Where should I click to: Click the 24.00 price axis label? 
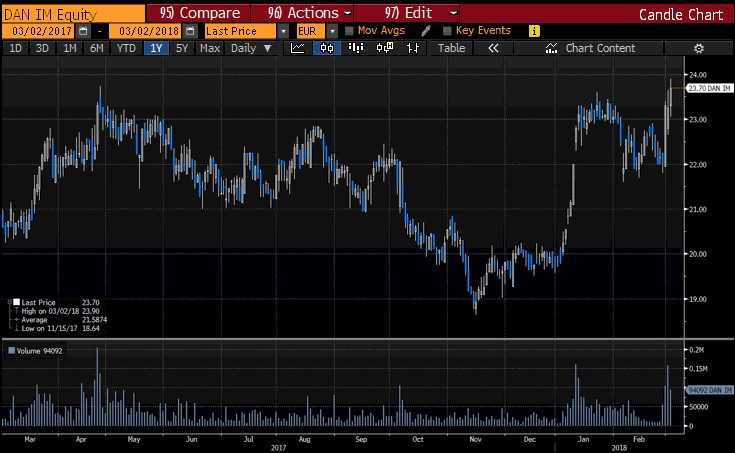tap(698, 75)
